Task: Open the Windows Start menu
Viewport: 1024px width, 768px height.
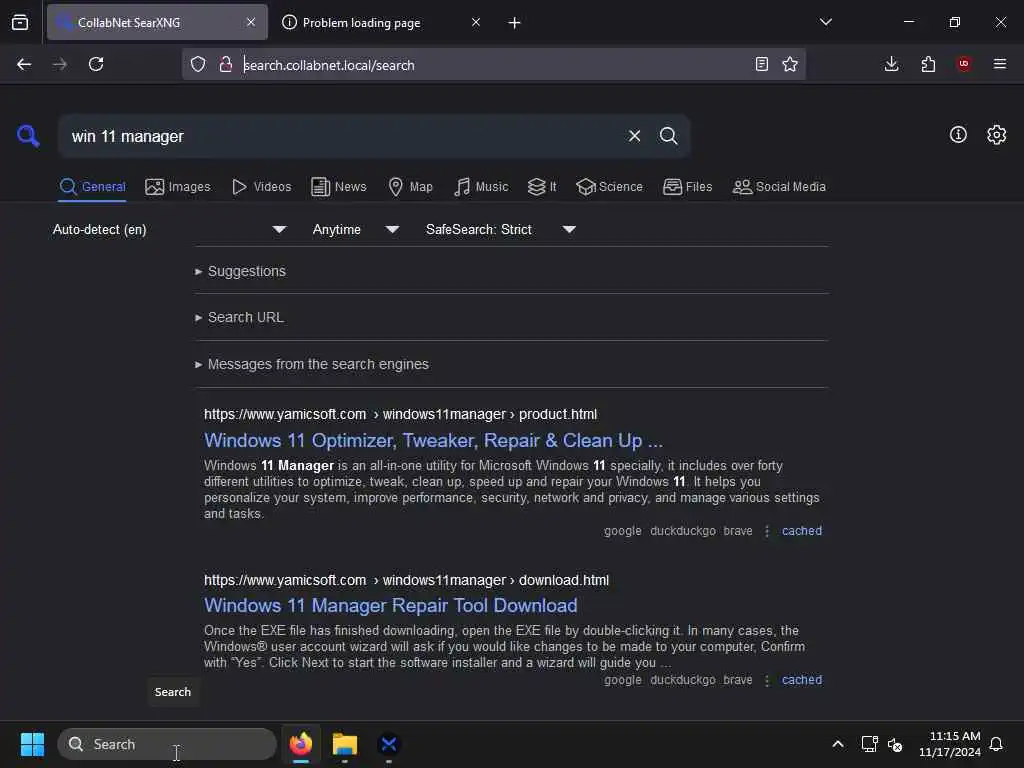Action: click(x=32, y=744)
